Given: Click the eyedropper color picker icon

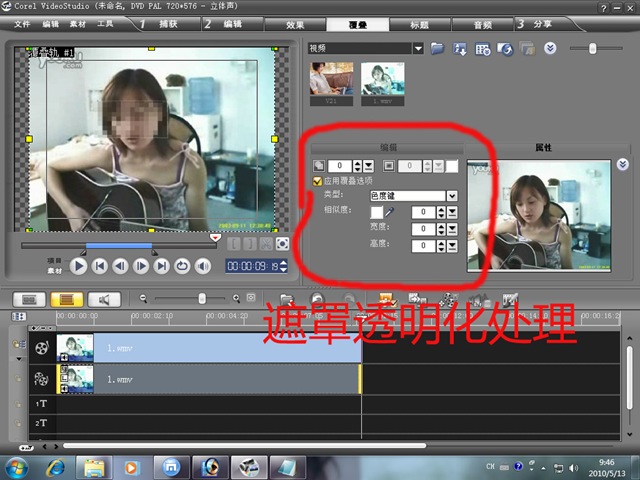Looking at the screenshot, I should tap(392, 212).
